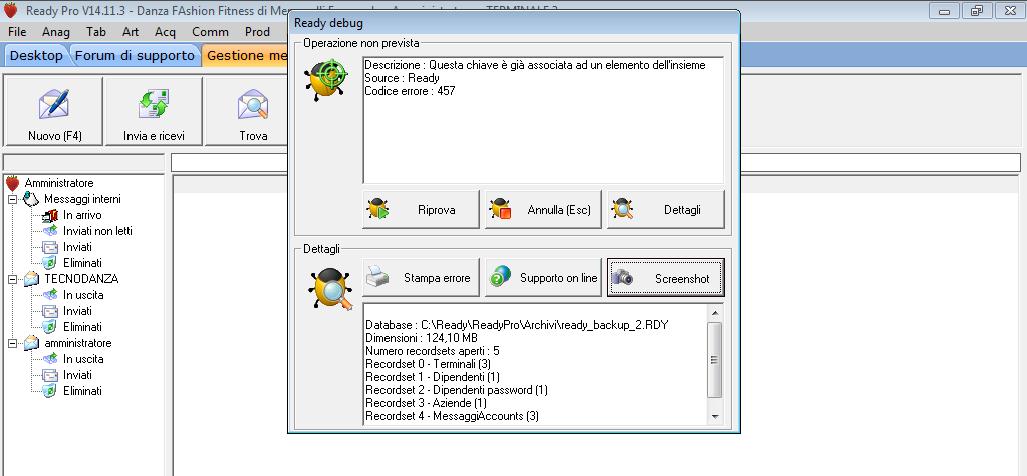This screenshot has width=1027, height=476.
Task: Click the TECNODANZA envelope icon
Action: point(31,279)
